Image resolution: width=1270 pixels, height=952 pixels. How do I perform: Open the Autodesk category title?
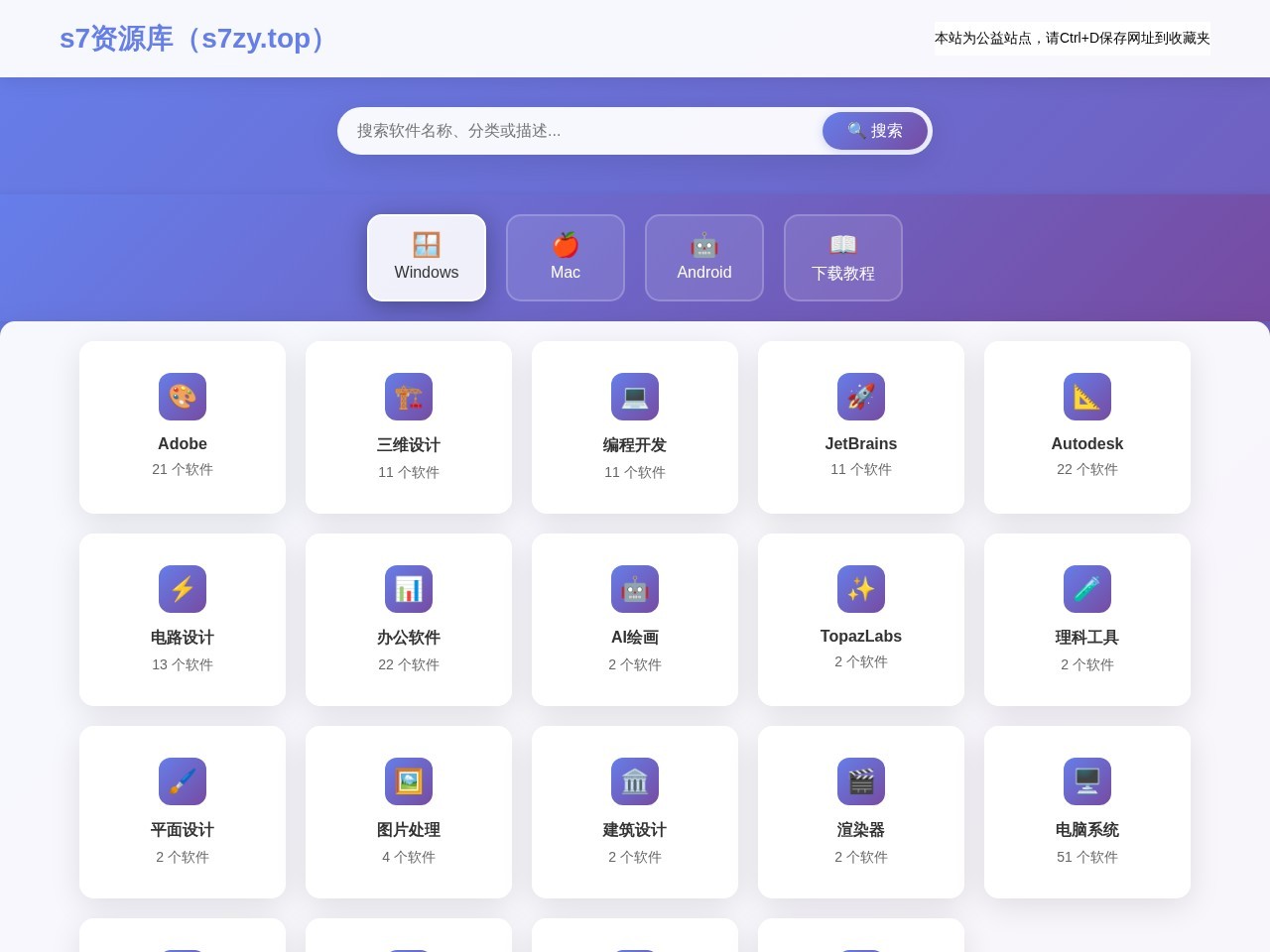click(x=1087, y=443)
